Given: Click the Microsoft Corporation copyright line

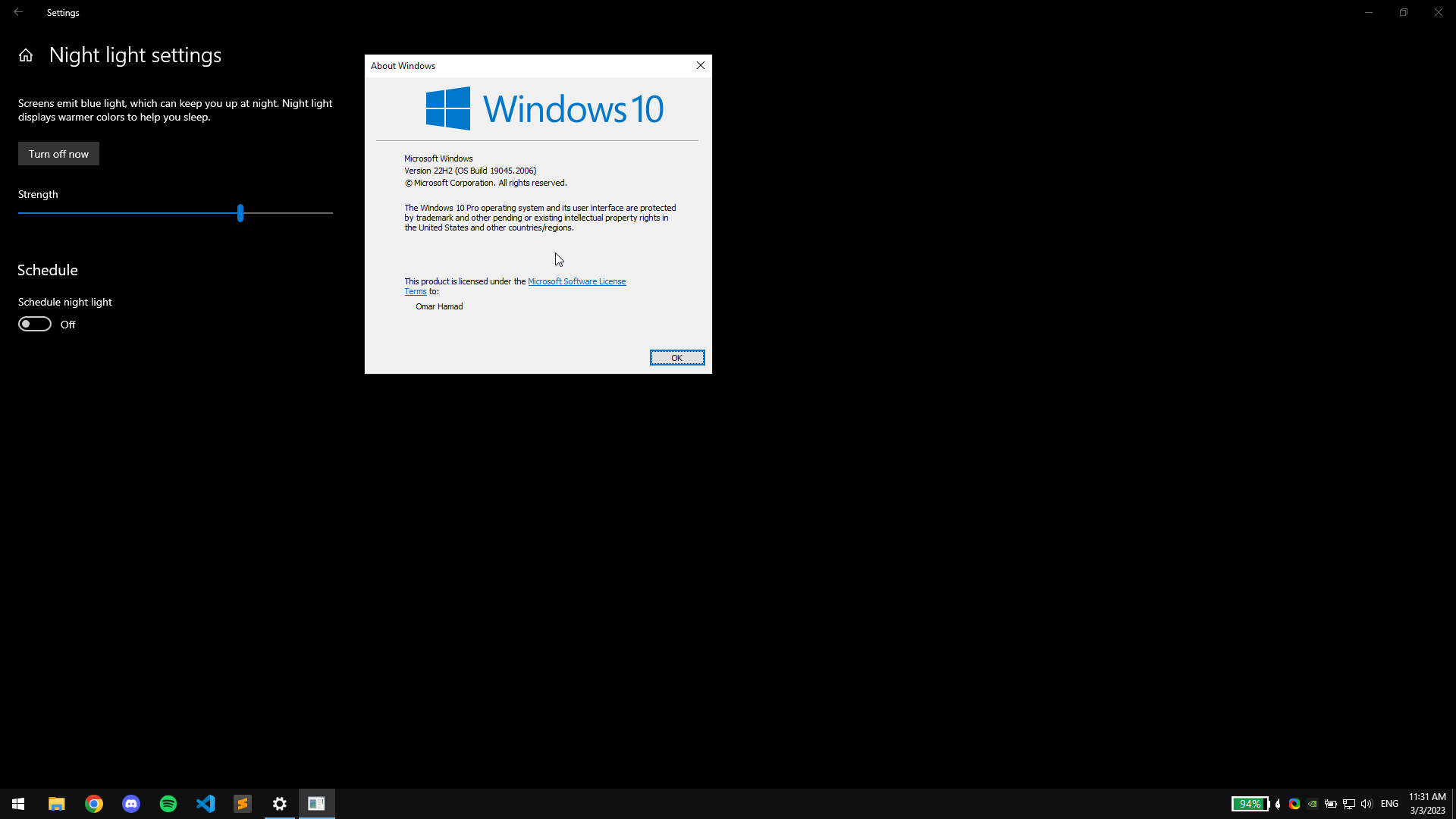Looking at the screenshot, I should [485, 183].
